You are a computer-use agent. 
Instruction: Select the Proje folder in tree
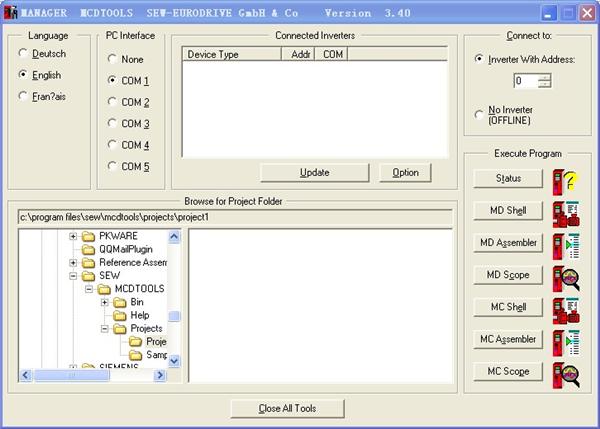click(156, 342)
